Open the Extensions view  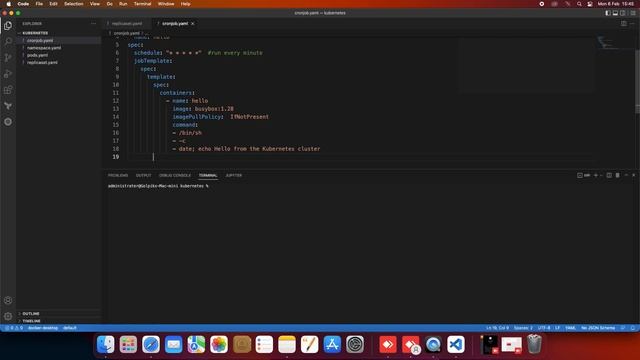pos(8,90)
